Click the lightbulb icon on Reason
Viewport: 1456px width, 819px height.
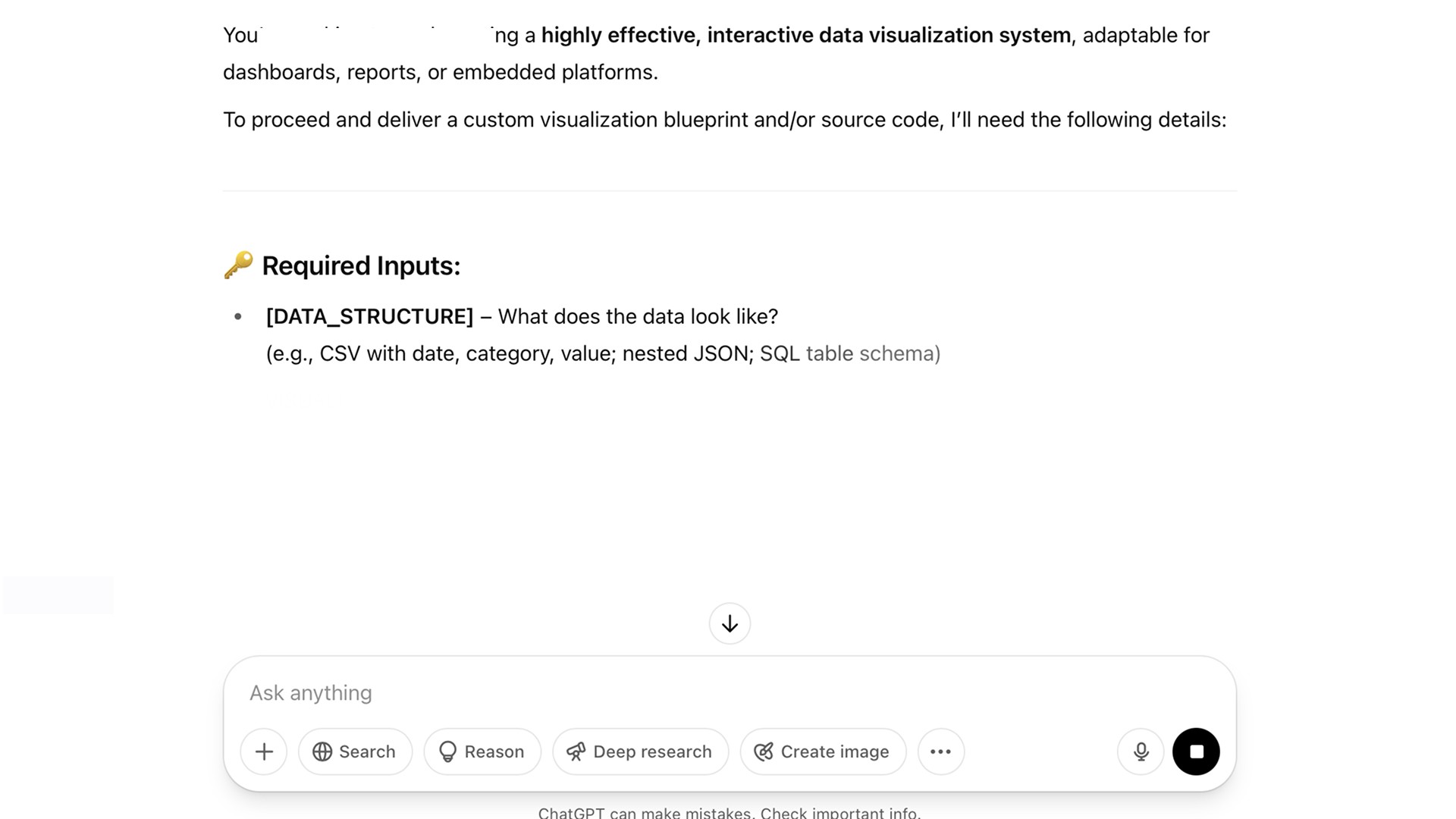[447, 752]
